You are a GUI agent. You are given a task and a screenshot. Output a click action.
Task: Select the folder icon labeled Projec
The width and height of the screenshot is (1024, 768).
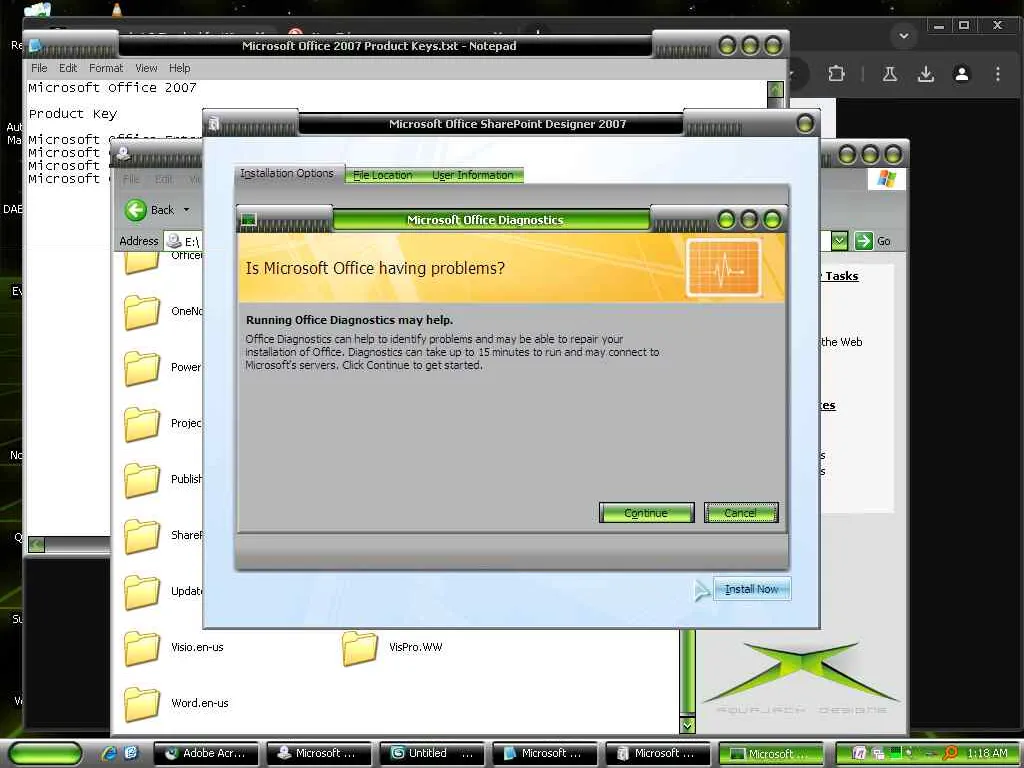[142, 424]
